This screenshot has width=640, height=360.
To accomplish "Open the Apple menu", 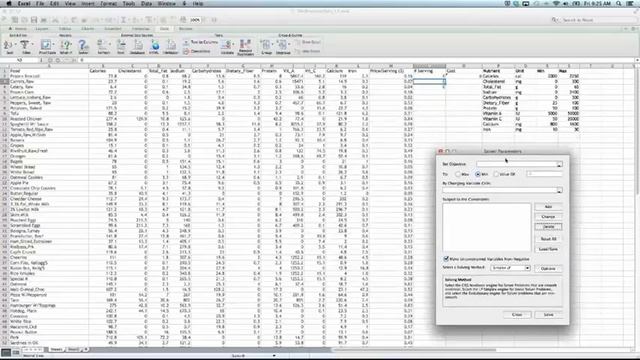I will tap(8, 3).
